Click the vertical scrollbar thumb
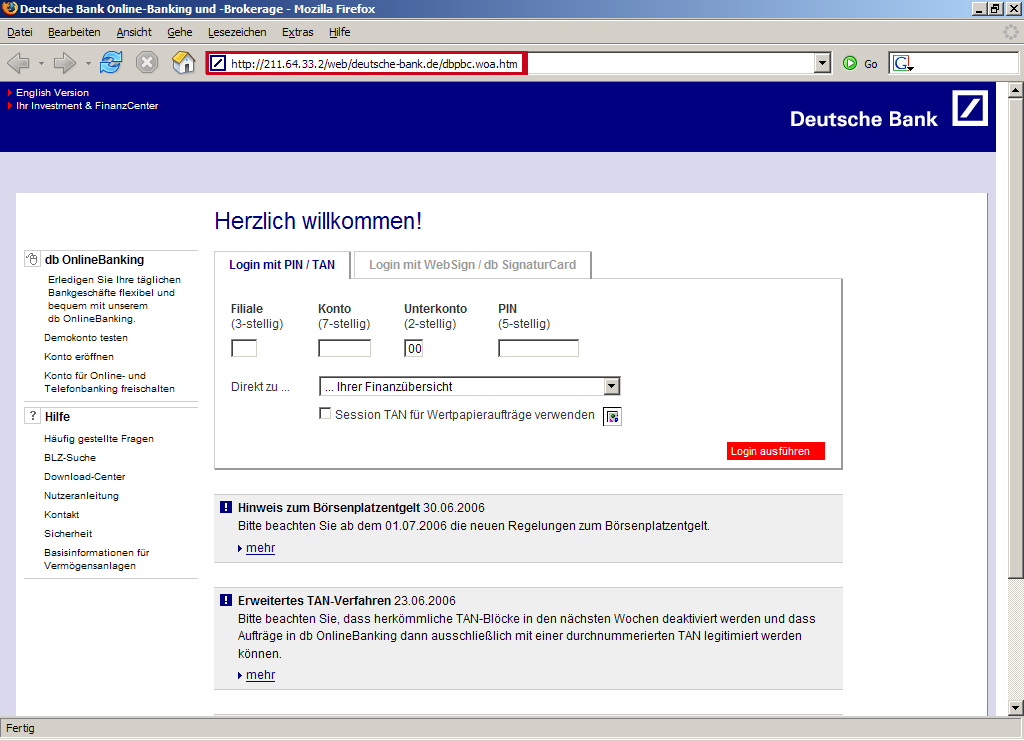 point(1015,338)
